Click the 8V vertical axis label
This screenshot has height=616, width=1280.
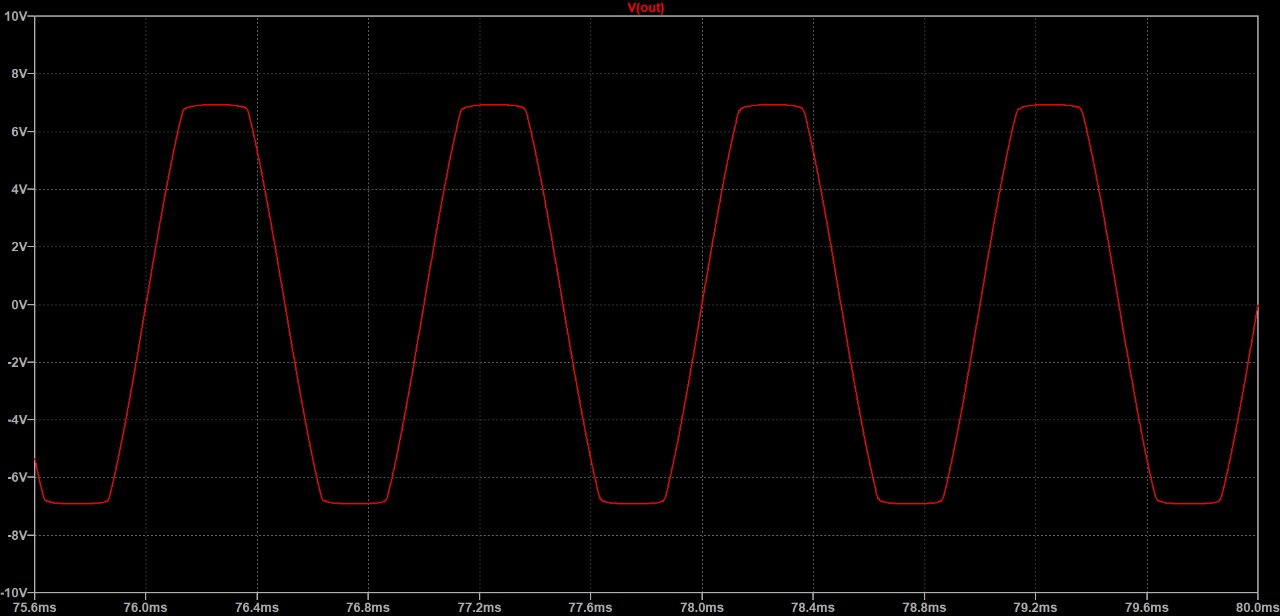tap(20, 74)
